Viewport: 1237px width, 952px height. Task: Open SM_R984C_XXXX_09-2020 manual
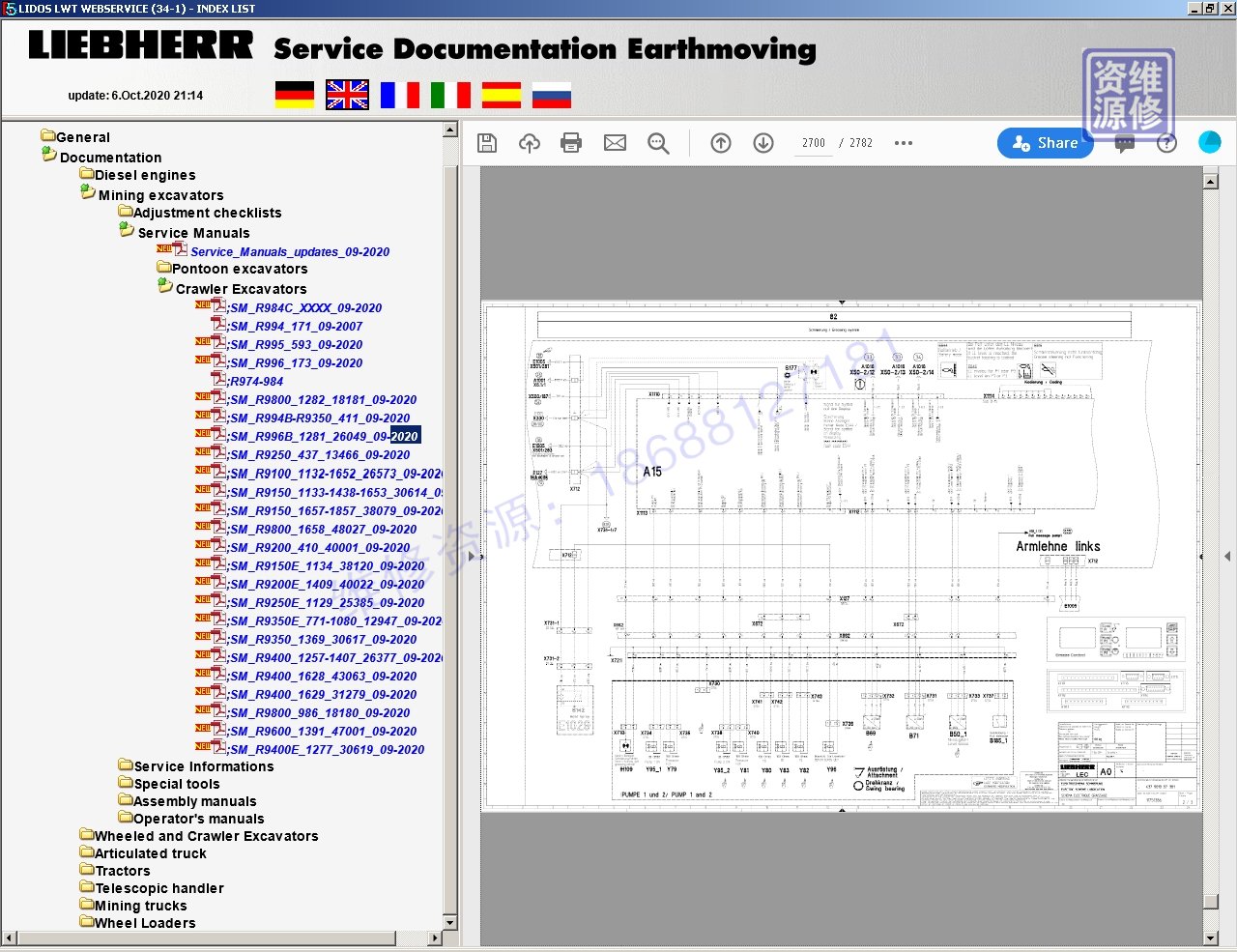click(x=305, y=307)
